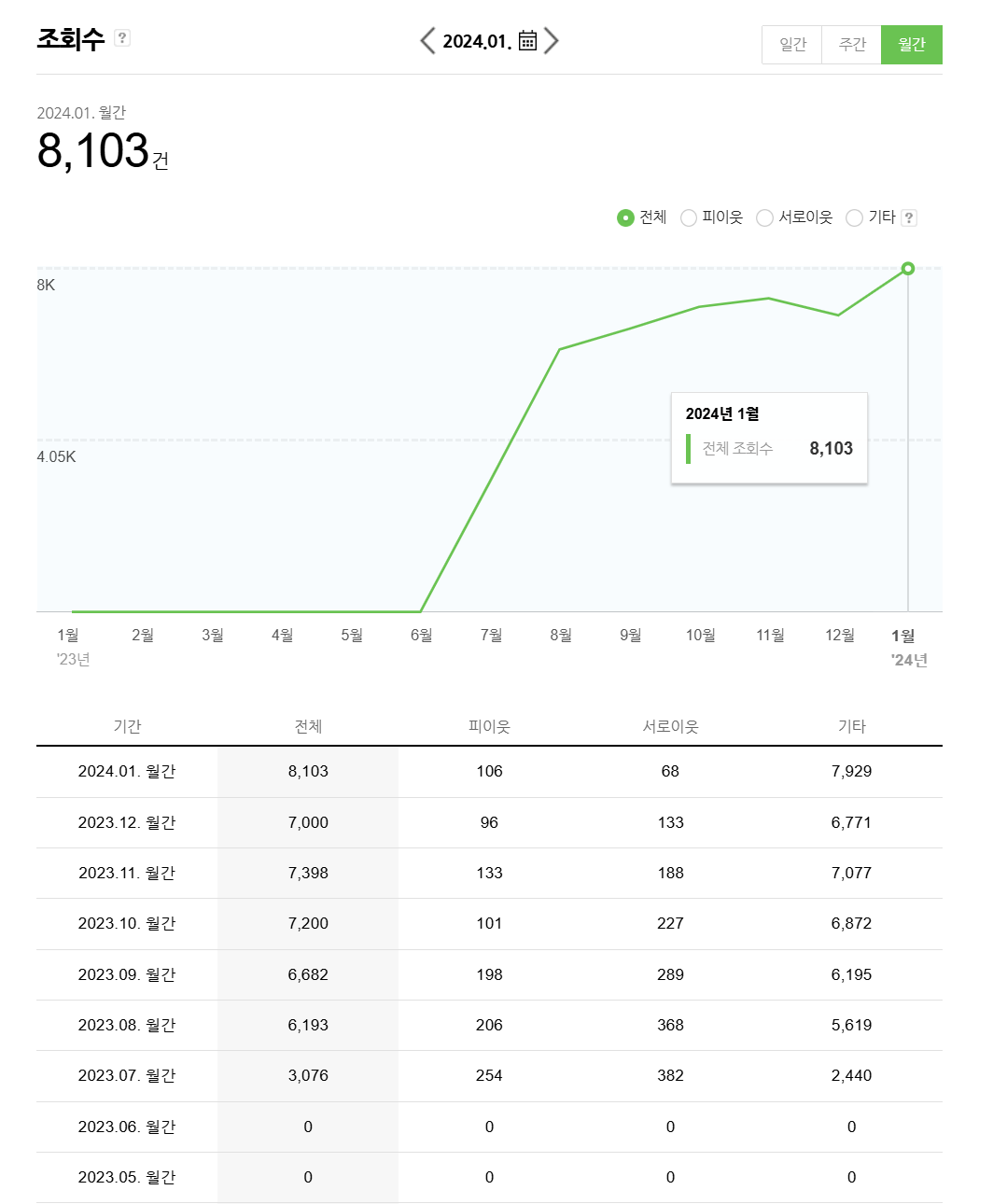The height and width of the screenshot is (1204, 993).
Task: Select the 피이웃 radio button
Action: tap(688, 217)
